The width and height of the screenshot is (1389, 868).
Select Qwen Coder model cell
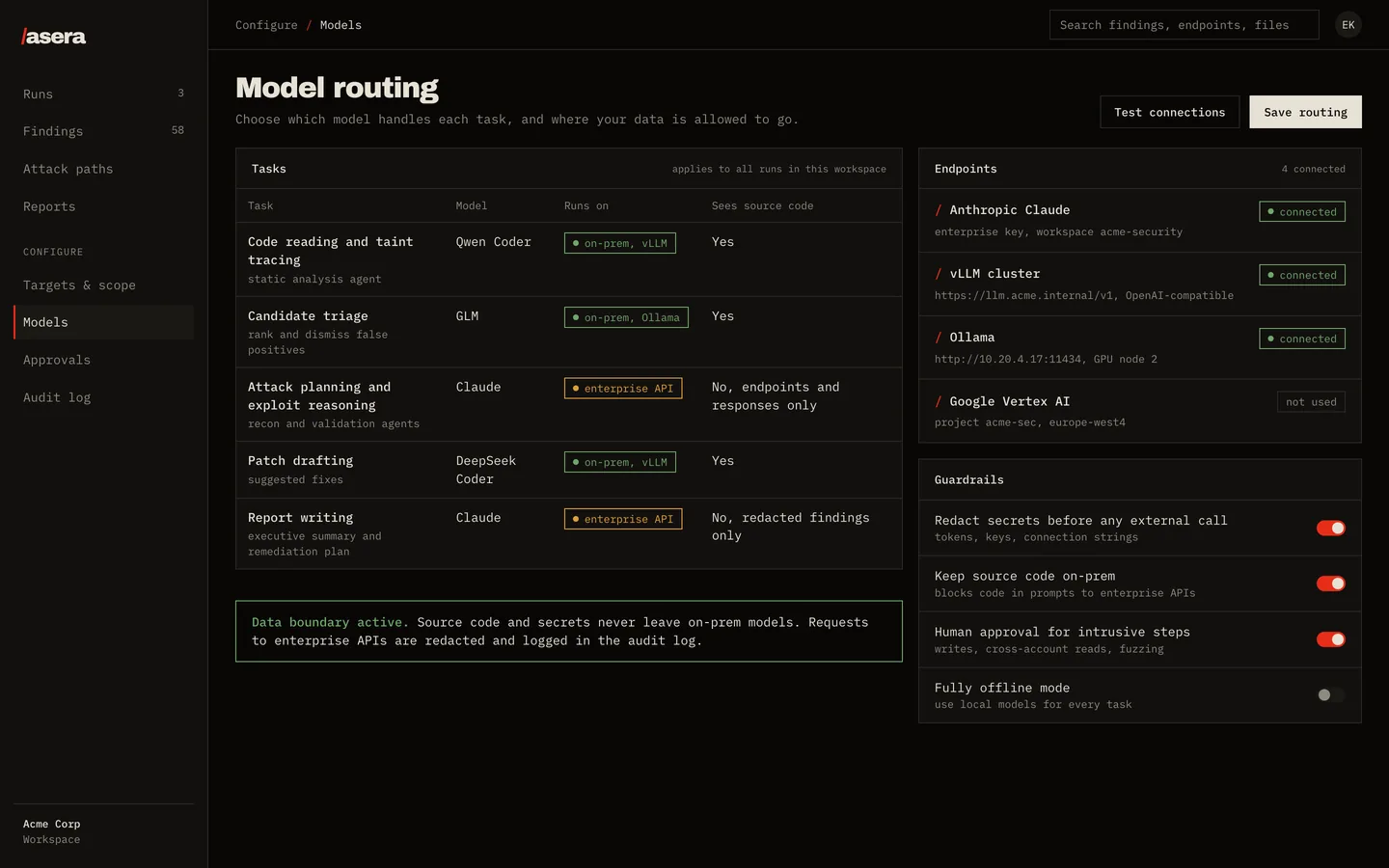tap(494, 242)
